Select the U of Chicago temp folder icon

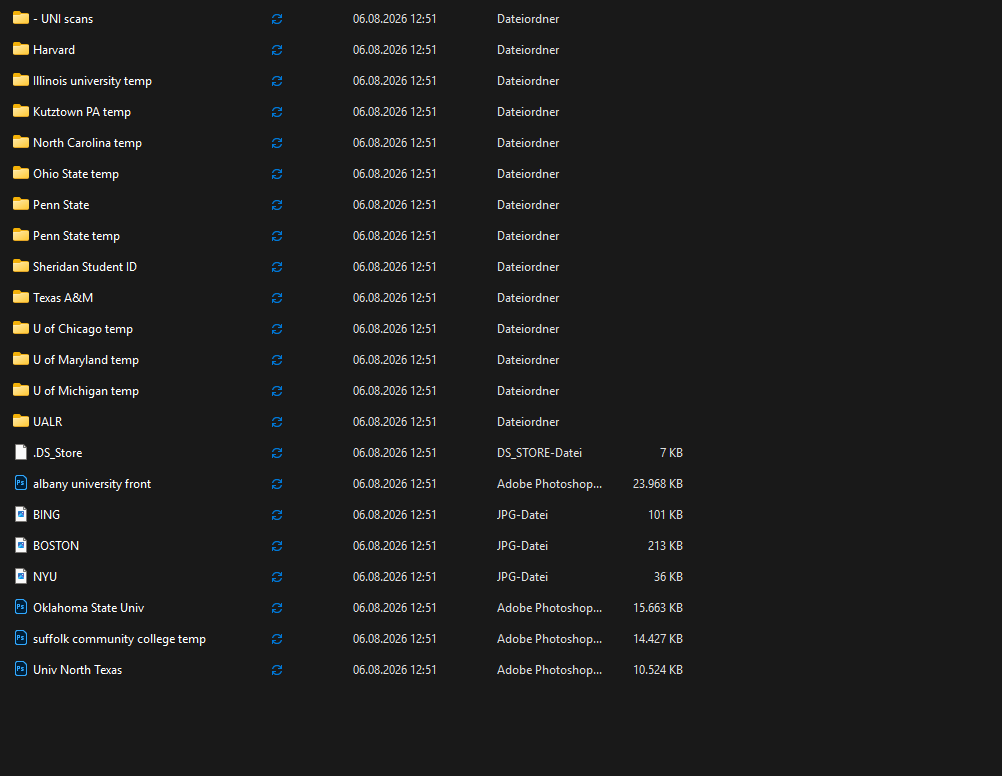tap(20, 328)
